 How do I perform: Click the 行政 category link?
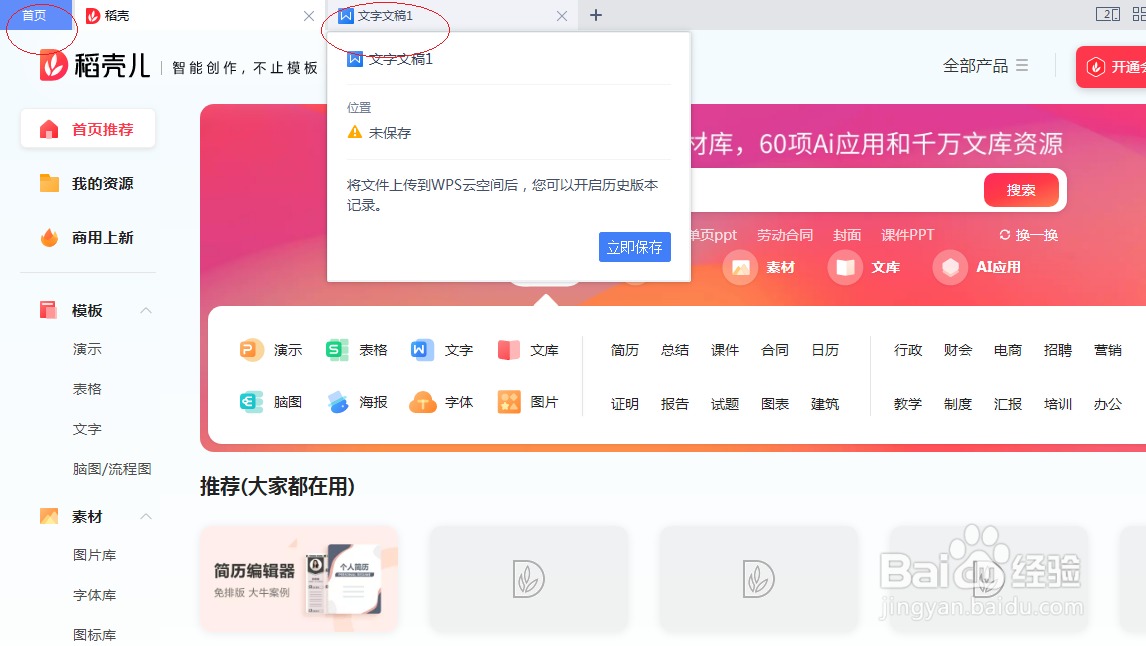point(908,350)
